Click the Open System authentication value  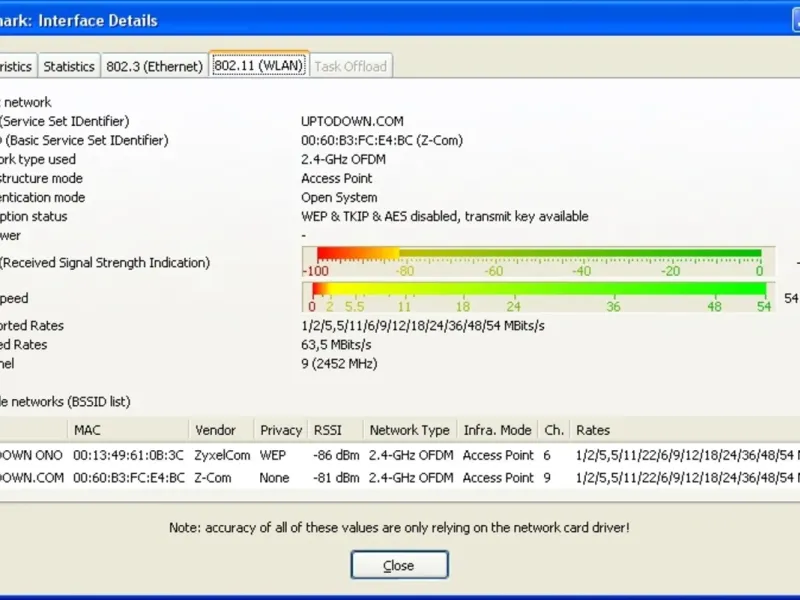(339, 197)
